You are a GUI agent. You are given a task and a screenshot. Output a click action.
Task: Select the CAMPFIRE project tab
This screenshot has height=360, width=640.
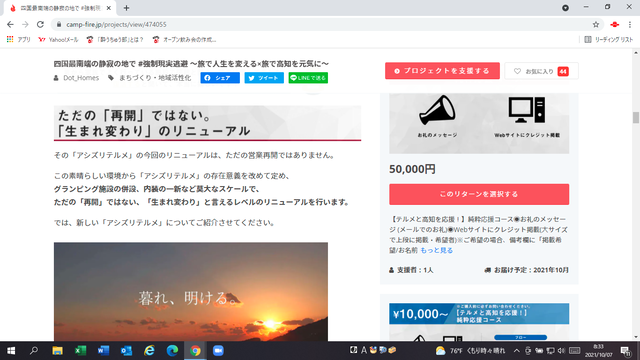tap(60, 8)
